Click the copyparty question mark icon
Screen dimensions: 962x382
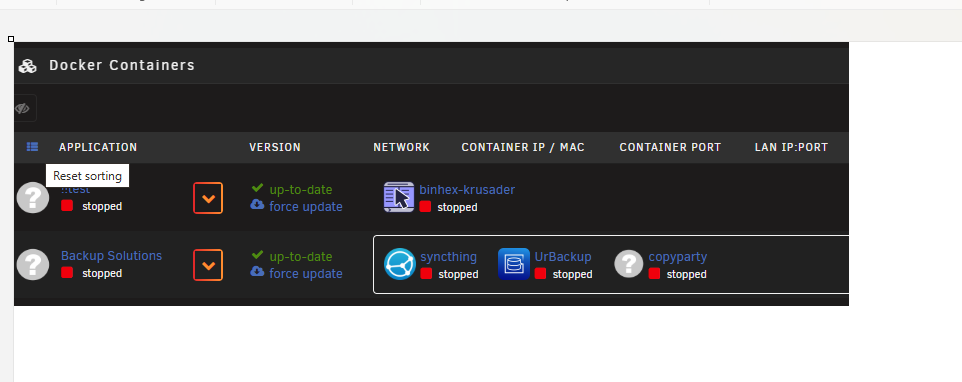tap(628, 264)
